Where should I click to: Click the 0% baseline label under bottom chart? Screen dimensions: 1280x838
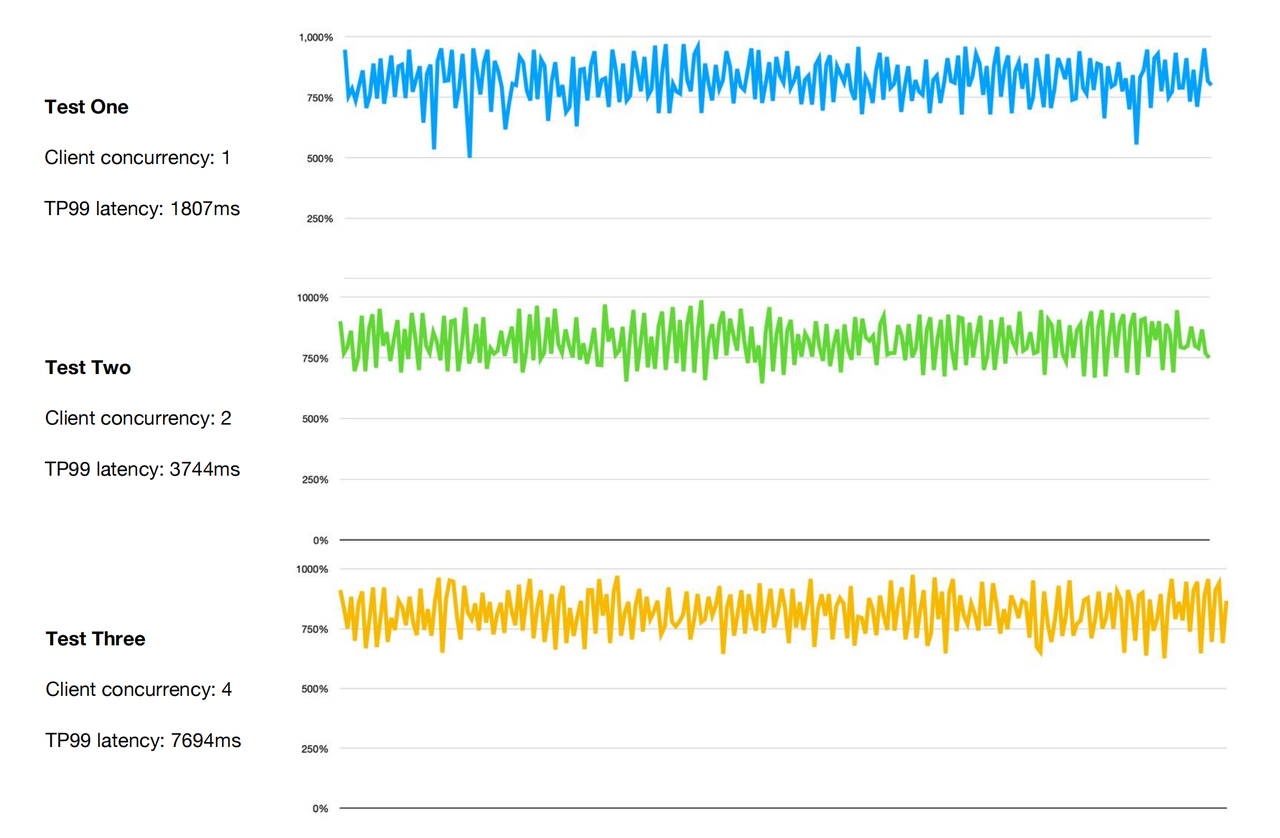coord(322,808)
